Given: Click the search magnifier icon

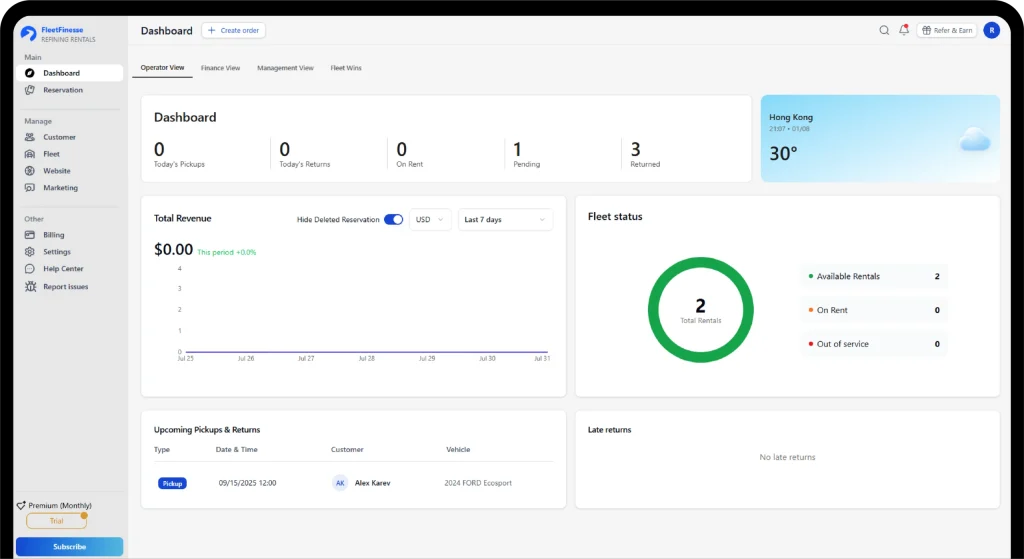Looking at the screenshot, I should click(884, 30).
